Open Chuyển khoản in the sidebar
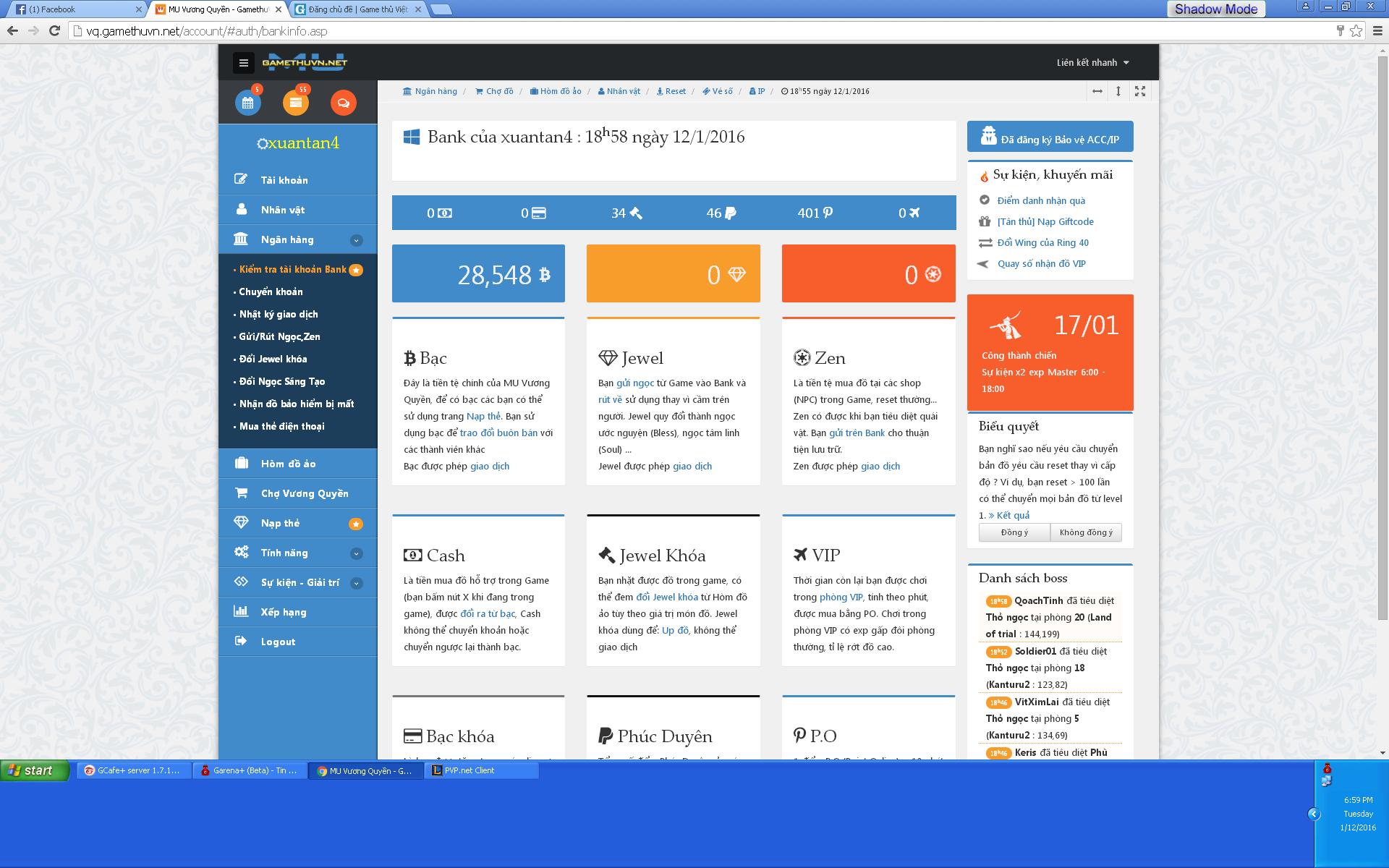The height and width of the screenshot is (868, 1389). [x=271, y=292]
